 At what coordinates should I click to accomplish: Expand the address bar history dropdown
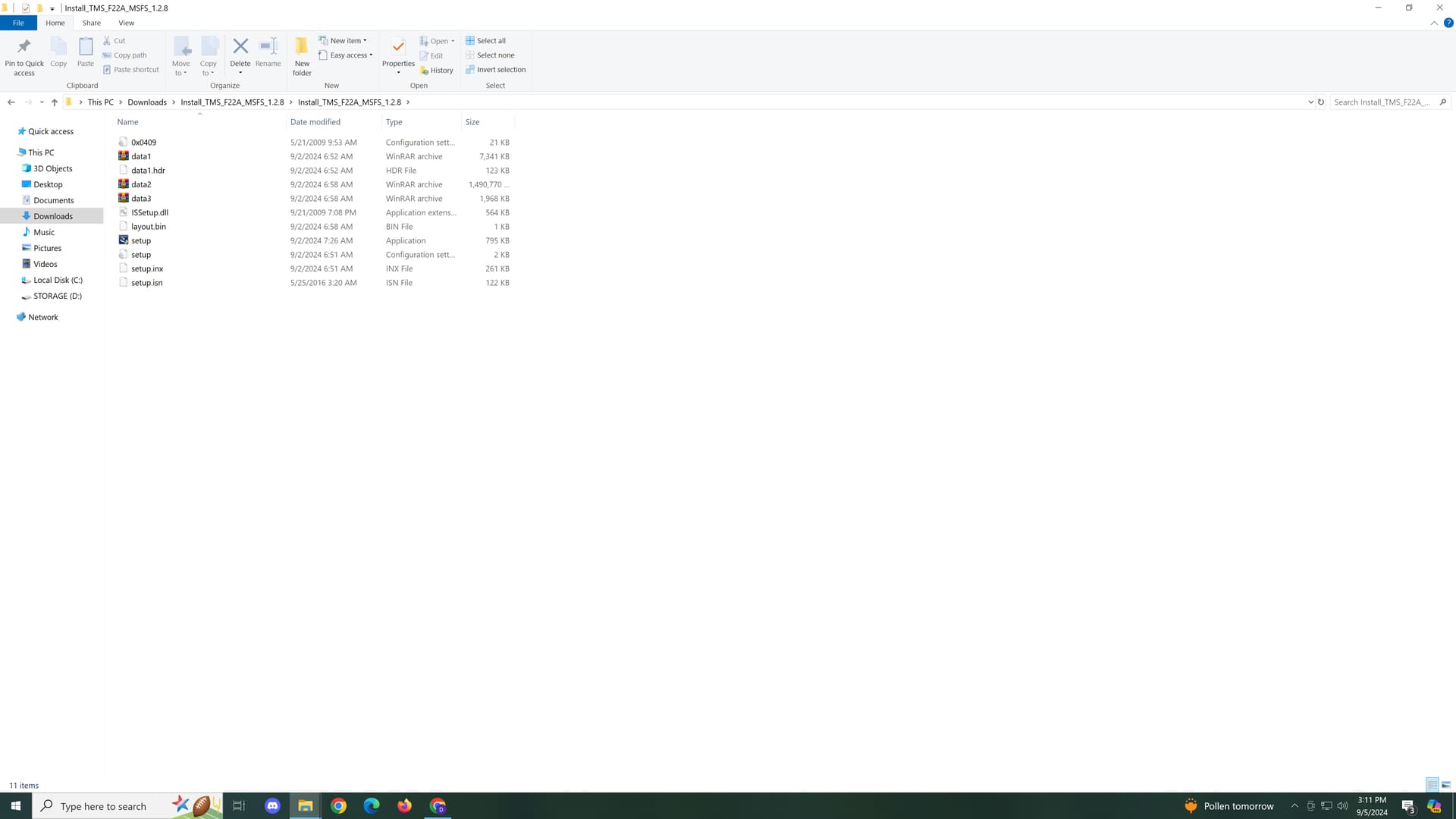point(1310,102)
